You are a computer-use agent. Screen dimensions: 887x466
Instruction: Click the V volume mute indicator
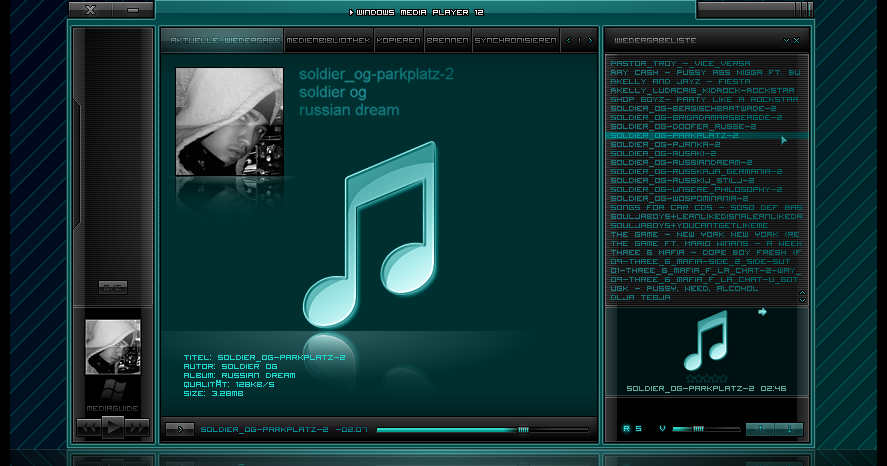coord(662,429)
